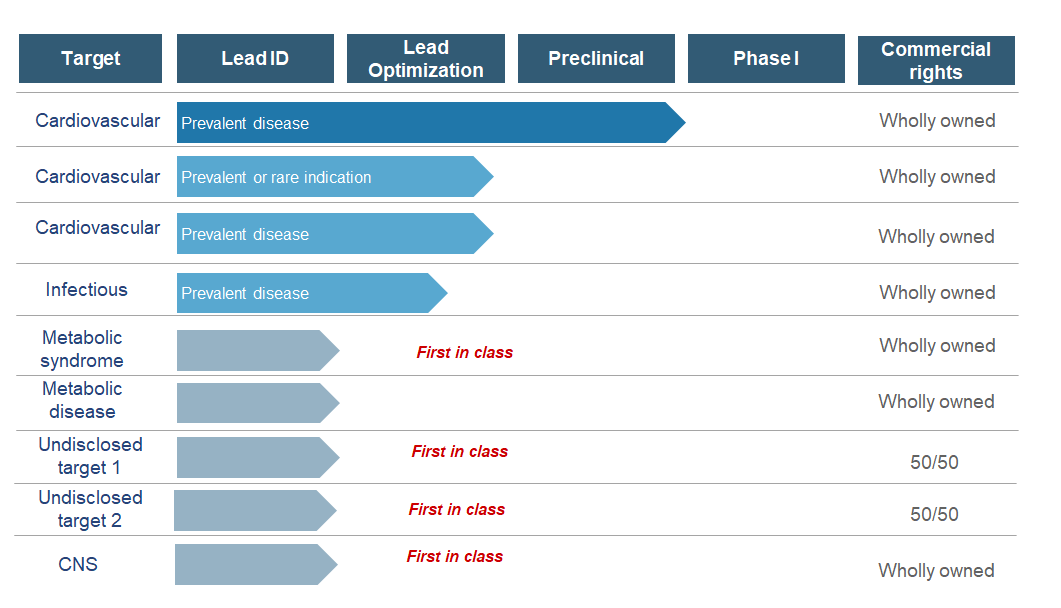Select the 50/50 rights for Undisclosed target 1

point(934,463)
